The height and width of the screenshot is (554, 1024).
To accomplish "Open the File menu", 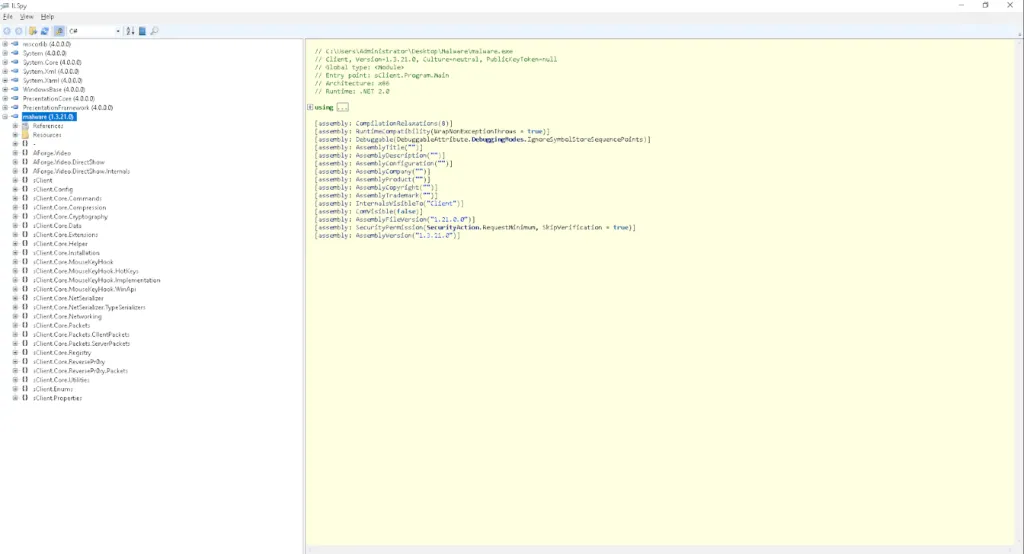I will pos(8,16).
